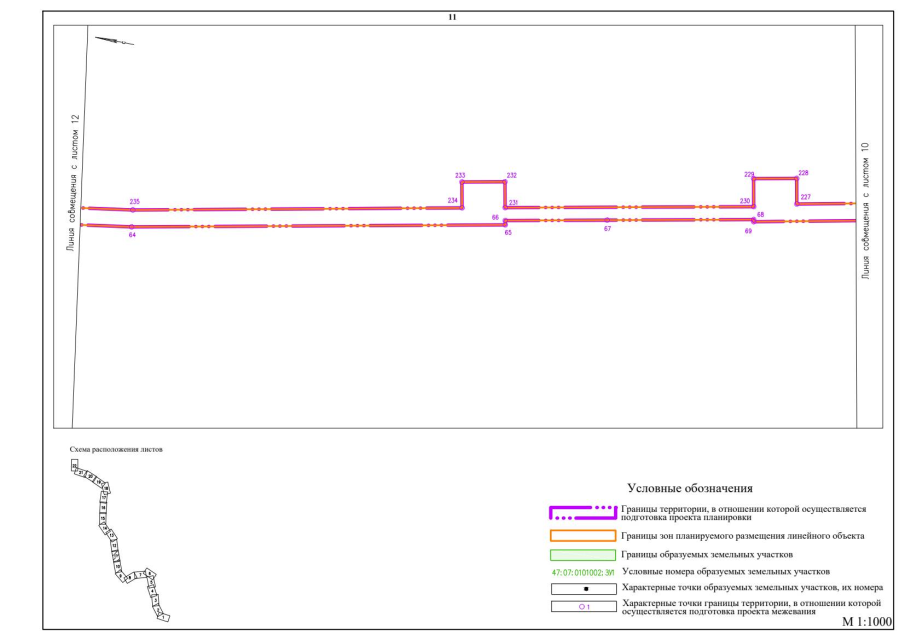This screenshot has height=640, width=905.
Task: Select corner point 232
Action: click(x=505, y=182)
